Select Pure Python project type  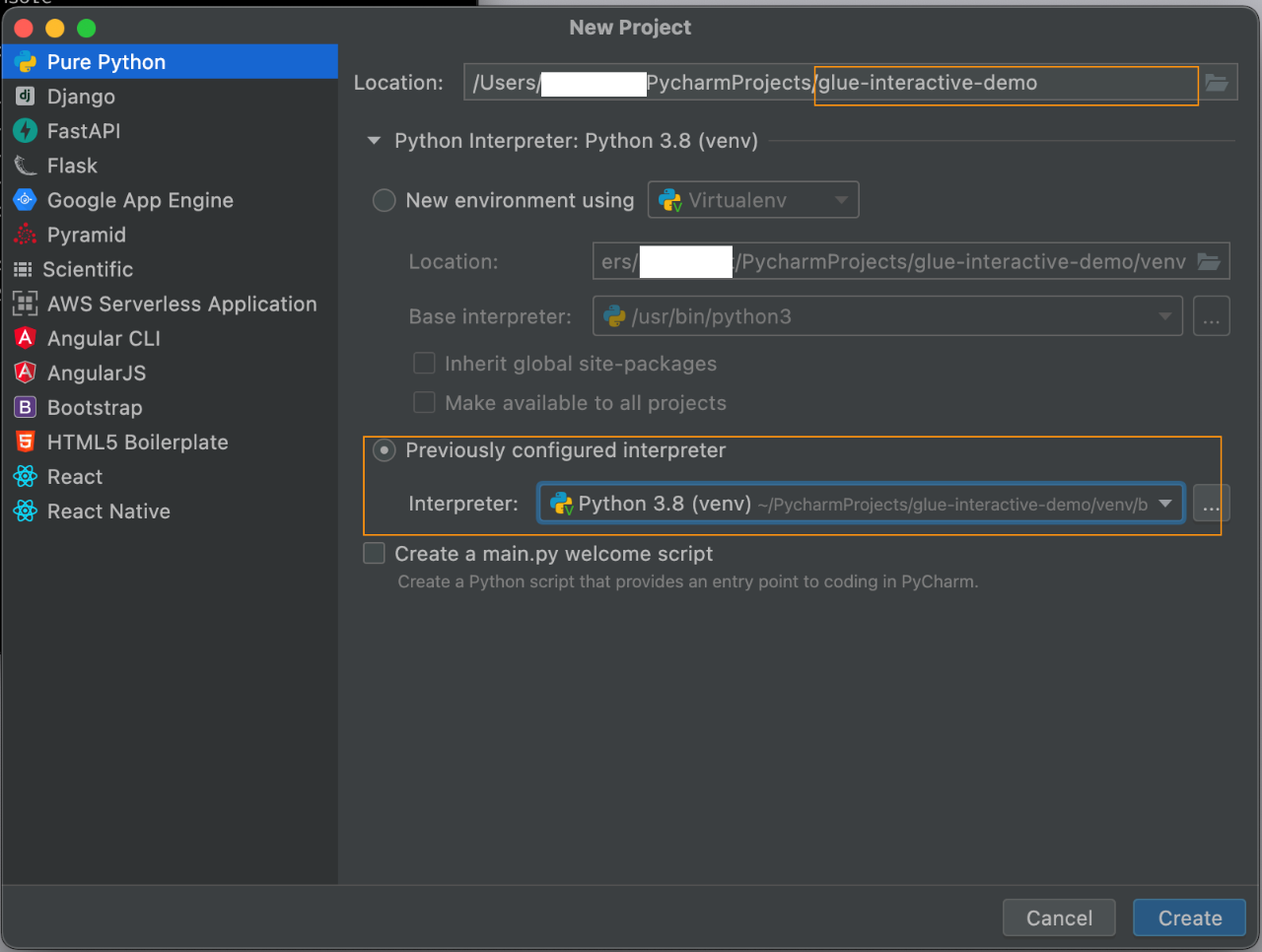(170, 62)
